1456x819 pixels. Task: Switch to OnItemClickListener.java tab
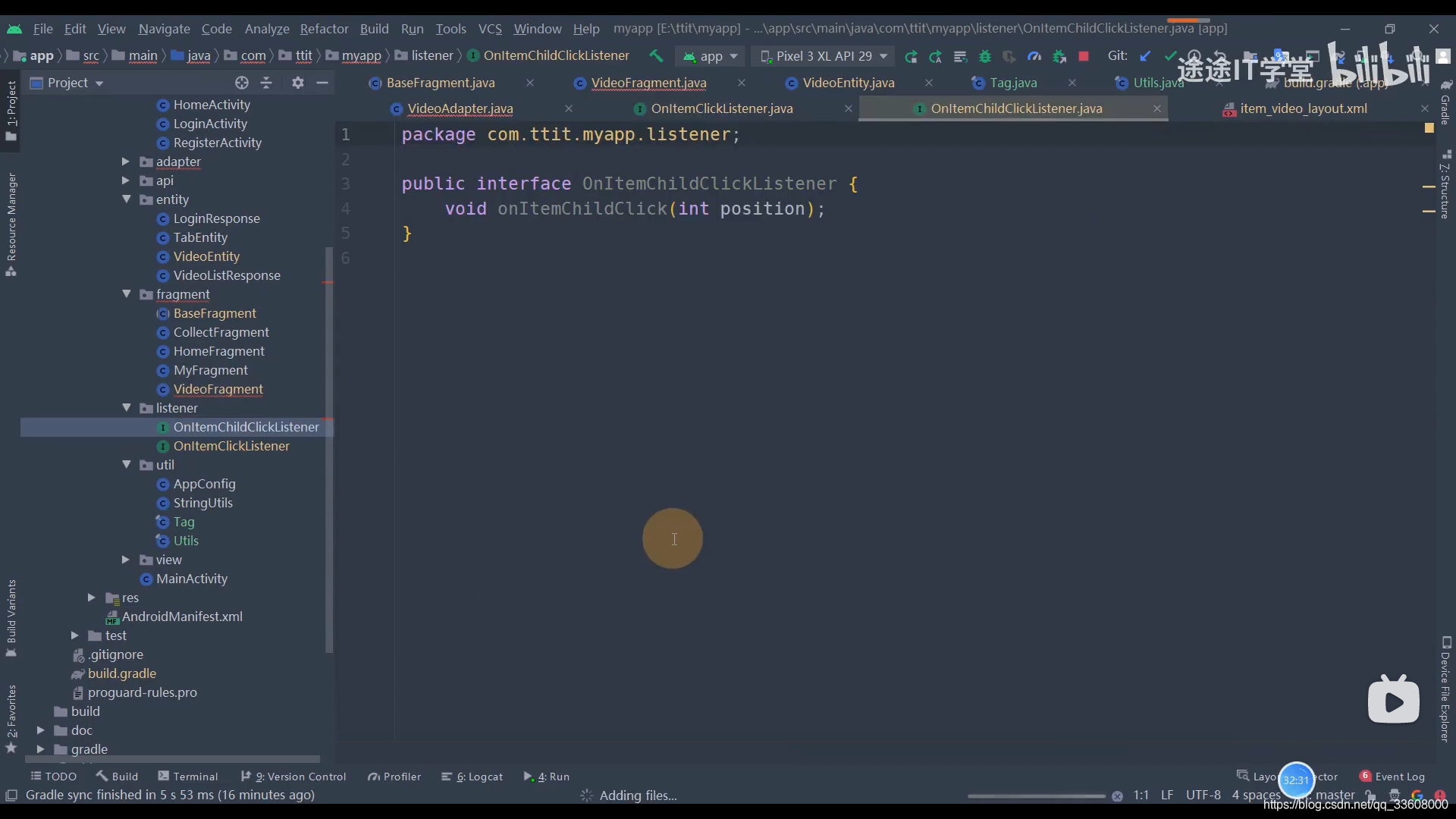tap(722, 108)
